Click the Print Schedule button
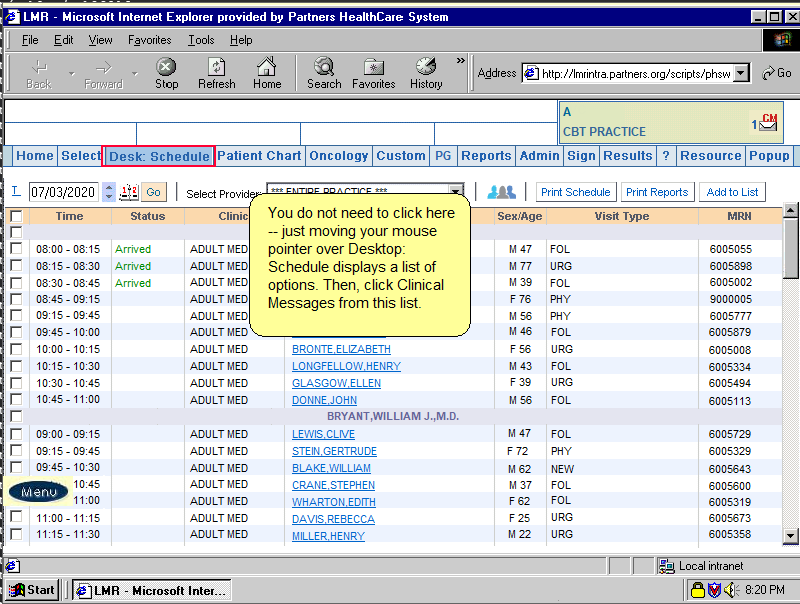This screenshot has width=800, height=604. tap(575, 192)
